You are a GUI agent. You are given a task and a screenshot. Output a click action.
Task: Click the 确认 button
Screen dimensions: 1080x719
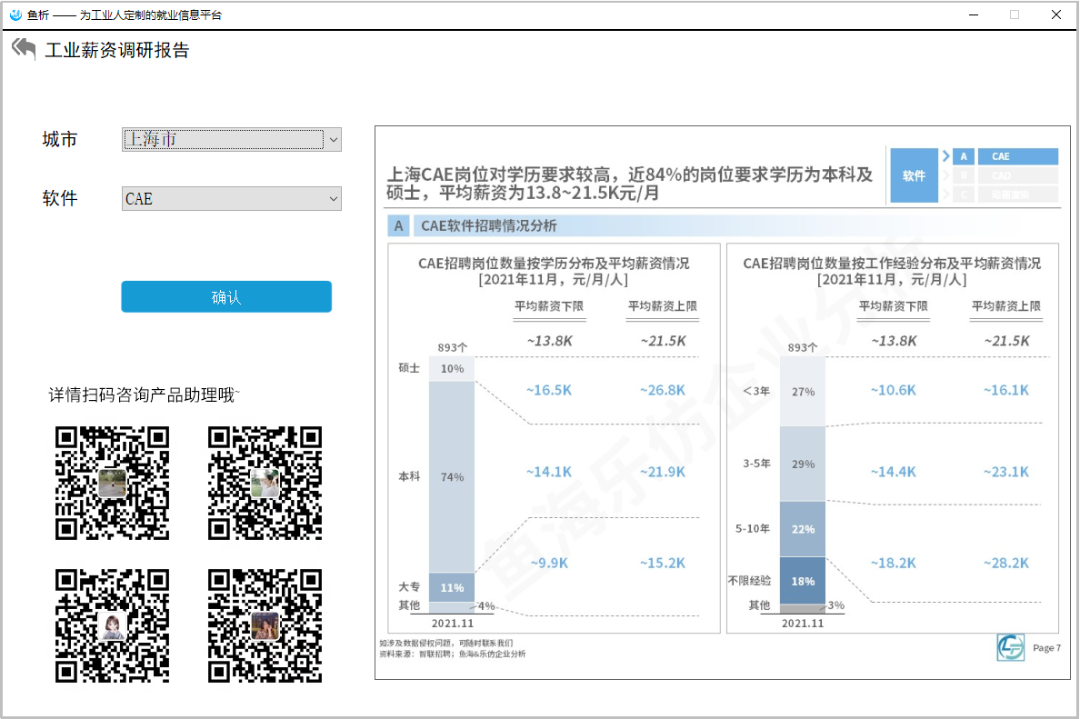coord(227,297)
